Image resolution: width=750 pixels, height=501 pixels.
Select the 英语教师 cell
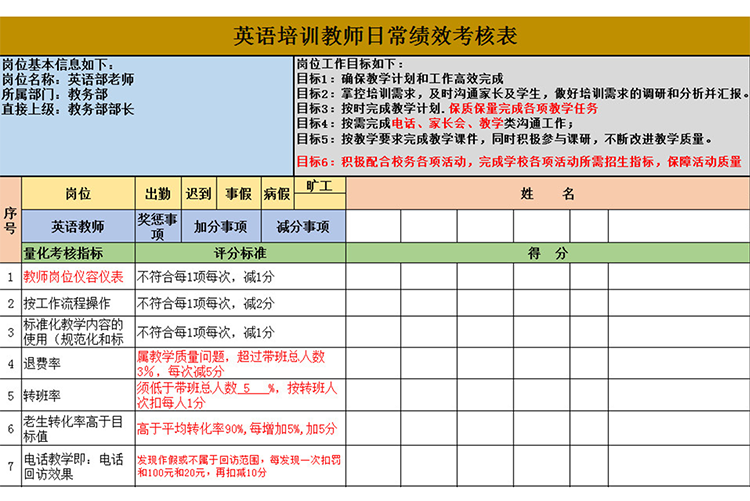78,226
